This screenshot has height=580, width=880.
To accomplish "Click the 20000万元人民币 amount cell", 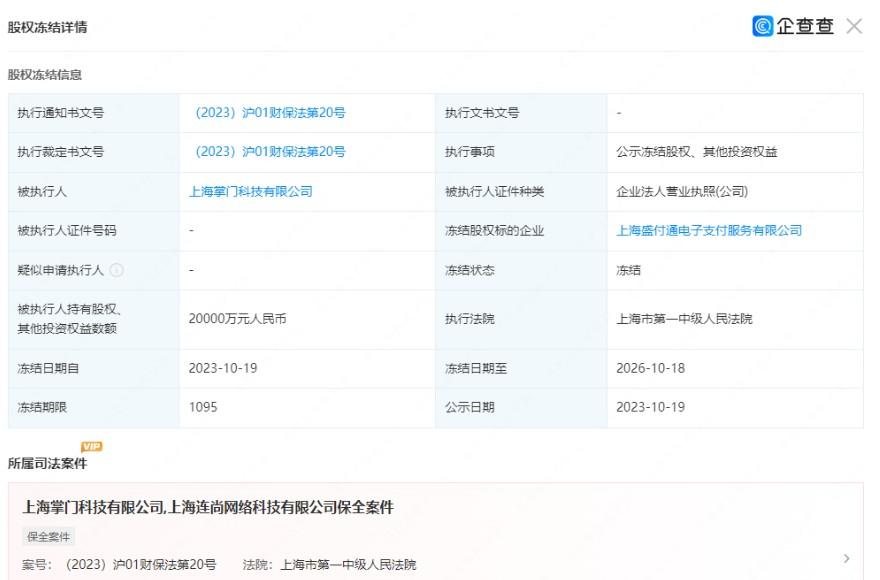I will pyautogui.click(x=237, y=319).
